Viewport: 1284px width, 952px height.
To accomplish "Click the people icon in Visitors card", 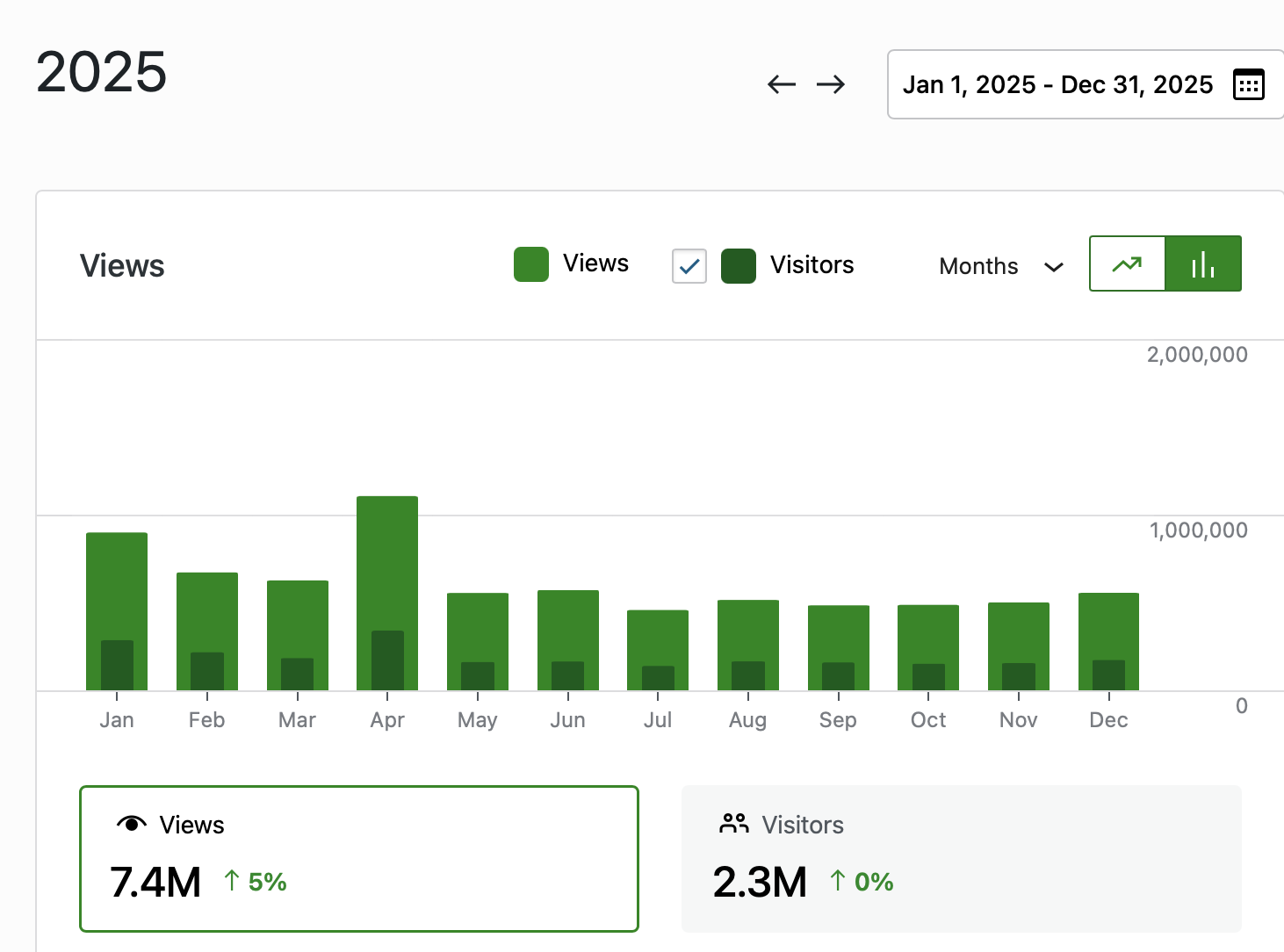I will [x=733, y=824].
